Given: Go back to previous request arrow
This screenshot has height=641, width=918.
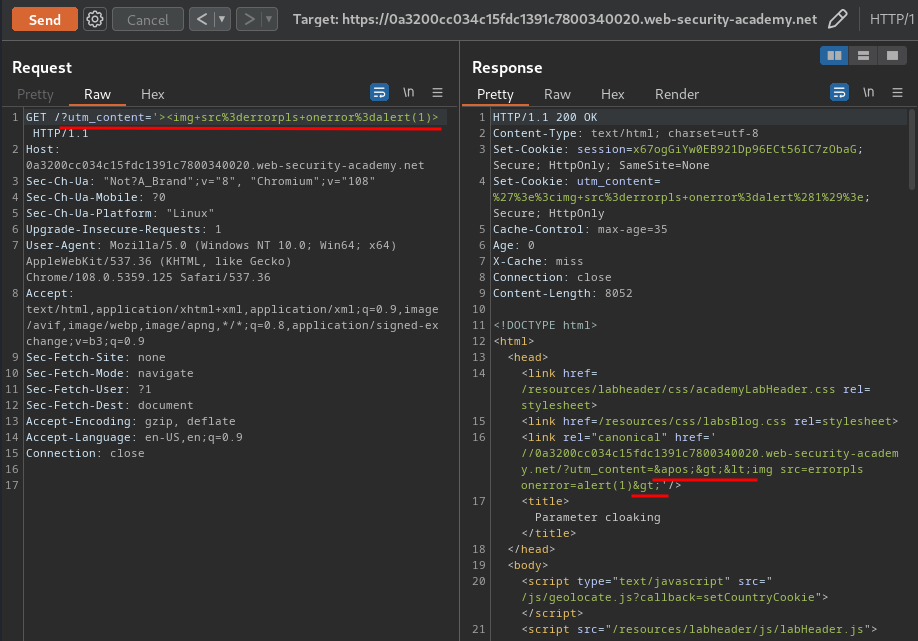Looking at the screenshot, I should click(x=202, y=19).
